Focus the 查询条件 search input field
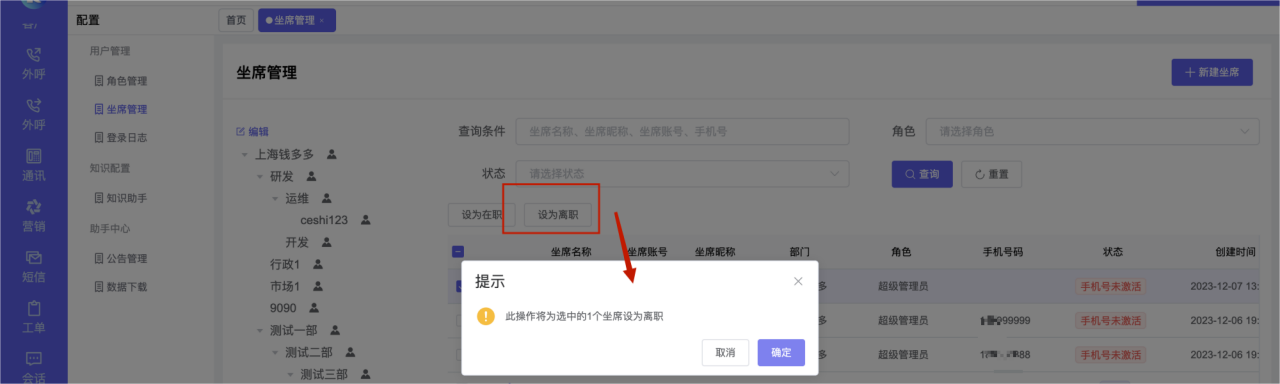 pos(682,131)
